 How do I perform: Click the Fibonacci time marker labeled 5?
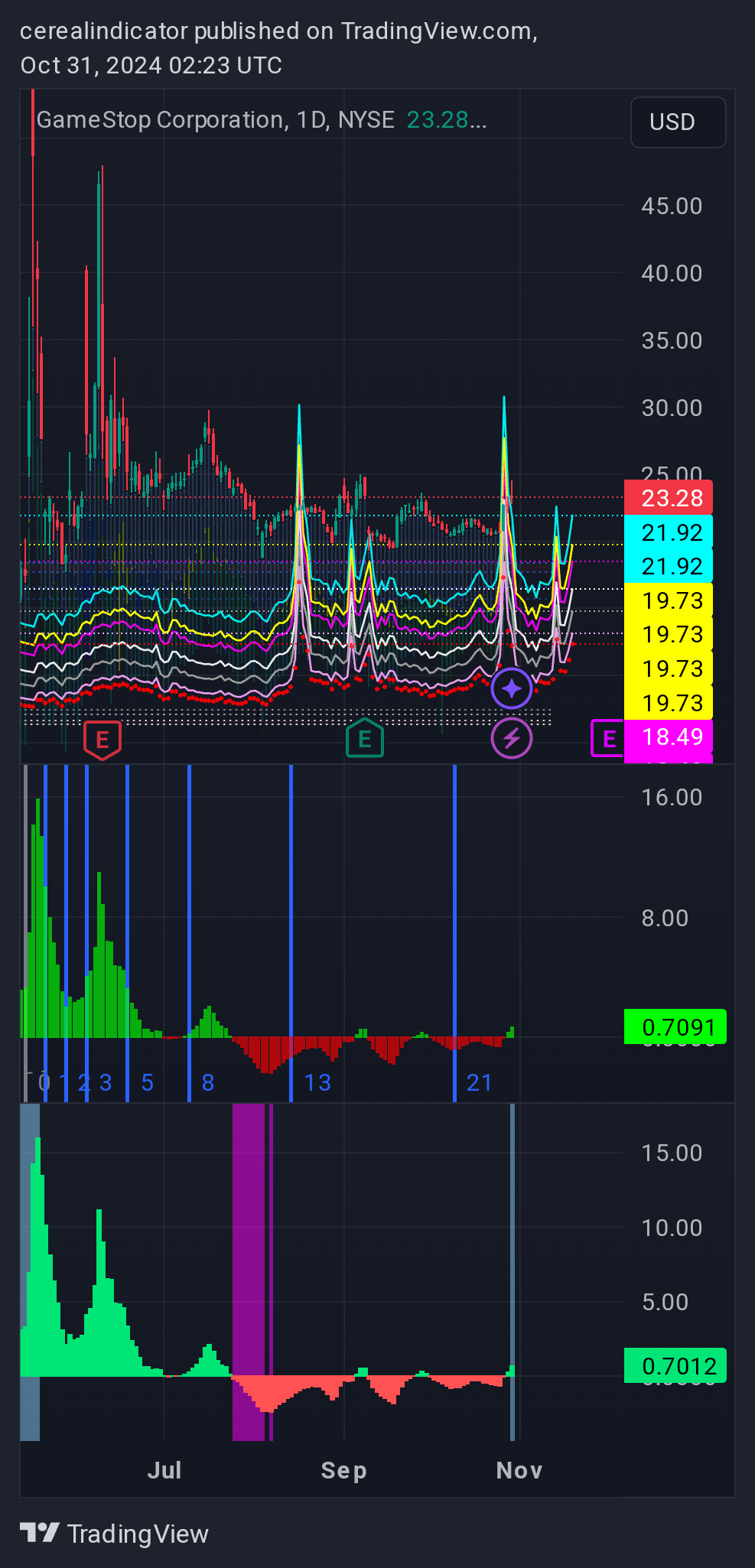(148, 1082)
